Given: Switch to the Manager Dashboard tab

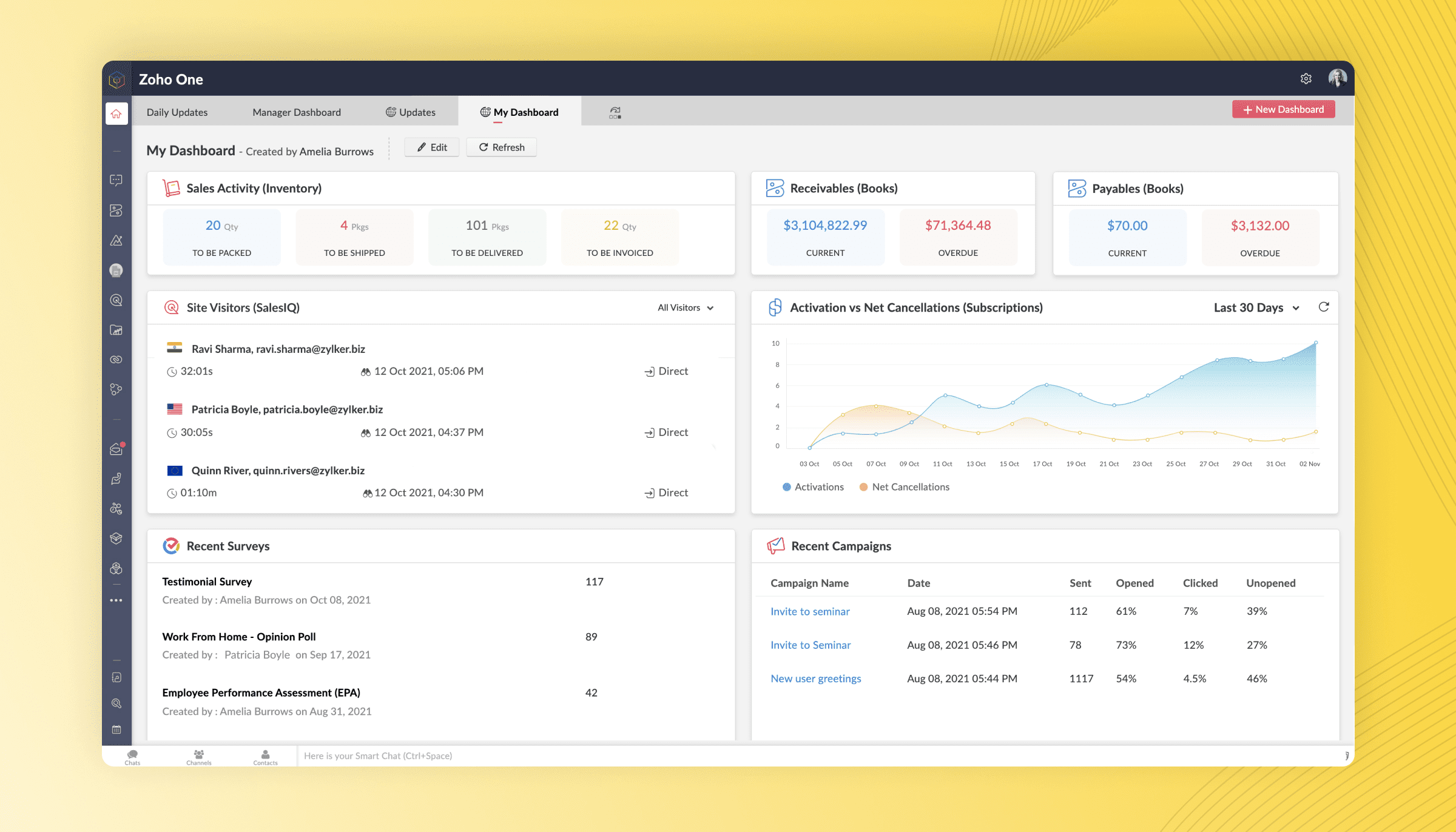Looking at the screenshot, I should [x=297, y=112].
